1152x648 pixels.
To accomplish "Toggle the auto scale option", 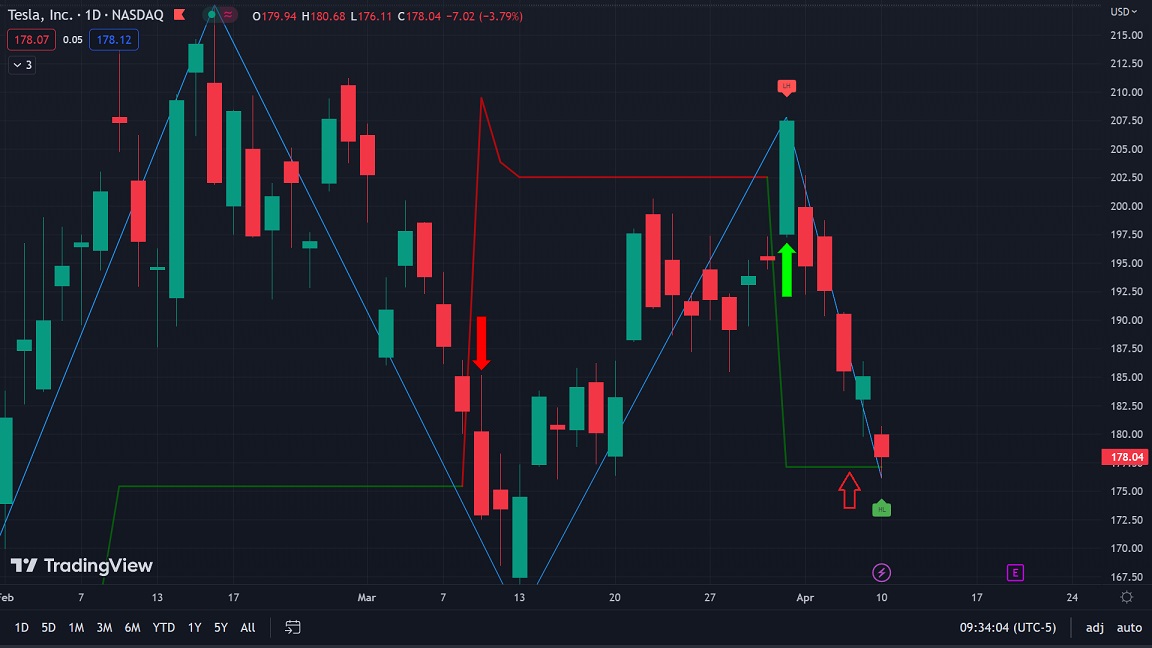I will [1128, 627].
